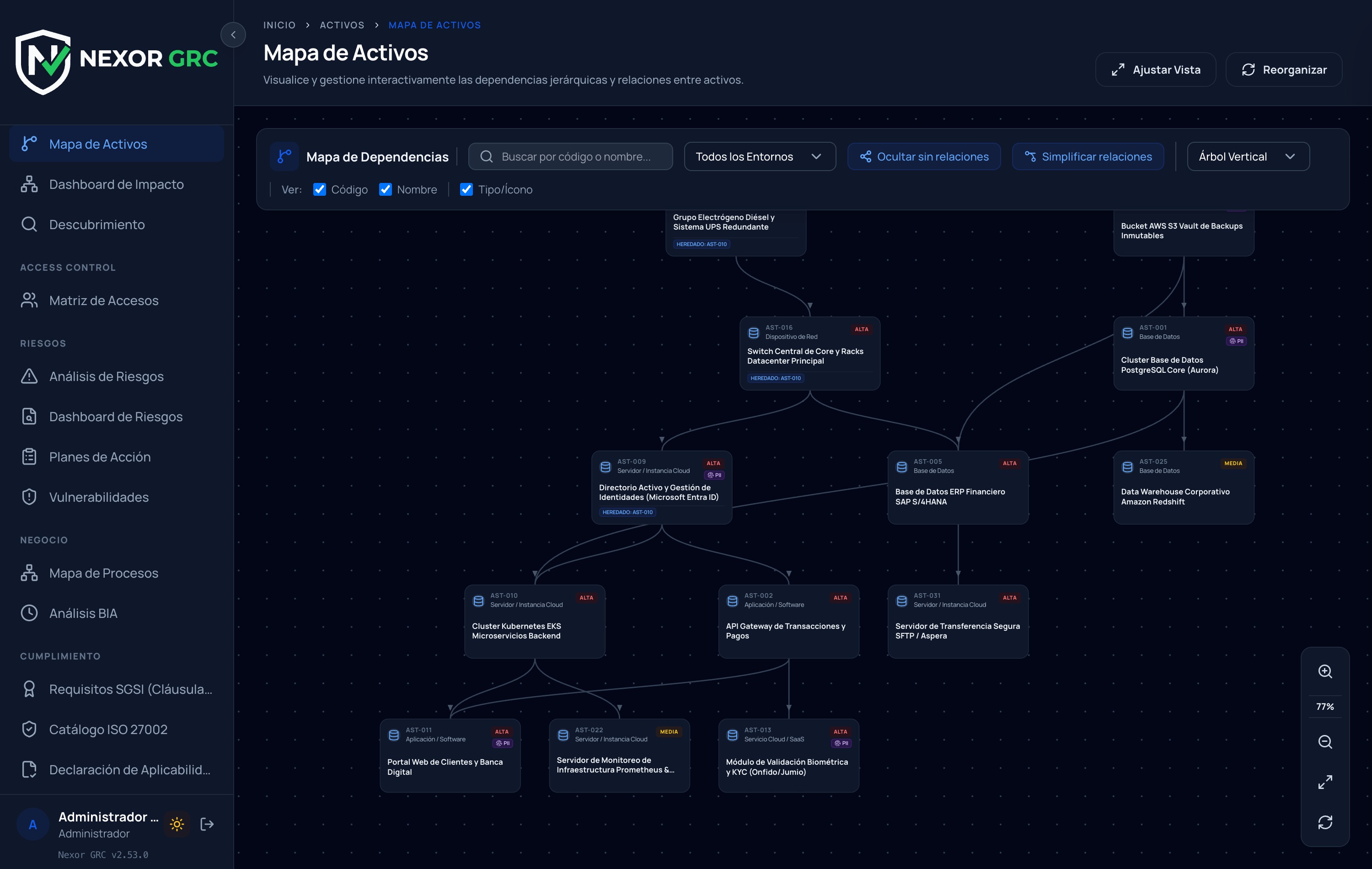Click the 77% zoom level text
1372x869 pixels.
(x=1325, y=707)
